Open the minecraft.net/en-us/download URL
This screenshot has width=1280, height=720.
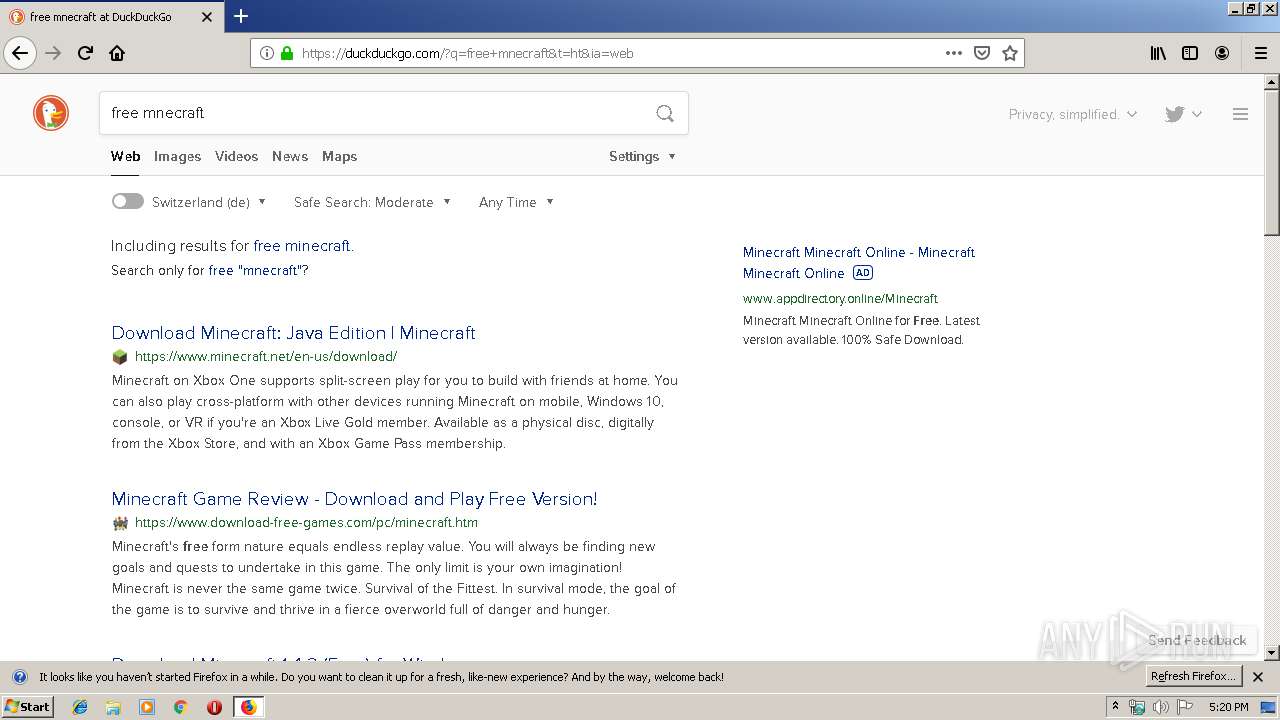(266, 356)
